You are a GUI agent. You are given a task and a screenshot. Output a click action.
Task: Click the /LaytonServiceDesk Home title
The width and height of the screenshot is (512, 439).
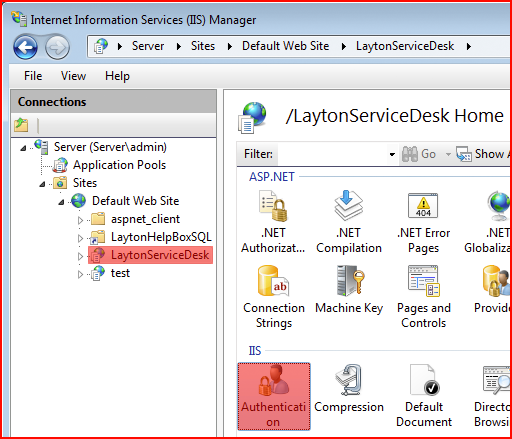(x=395, y=116)
